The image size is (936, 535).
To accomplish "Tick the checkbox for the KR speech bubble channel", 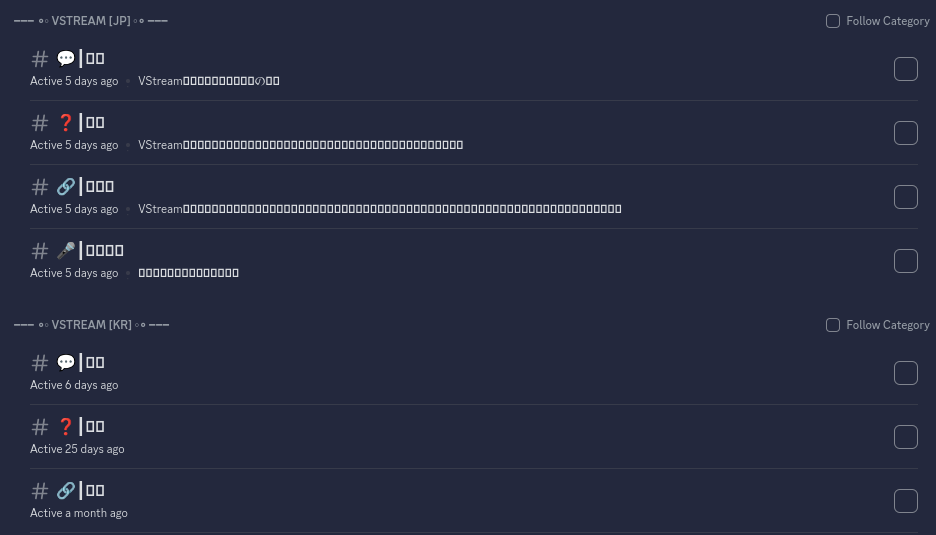I will pos(905,373).
